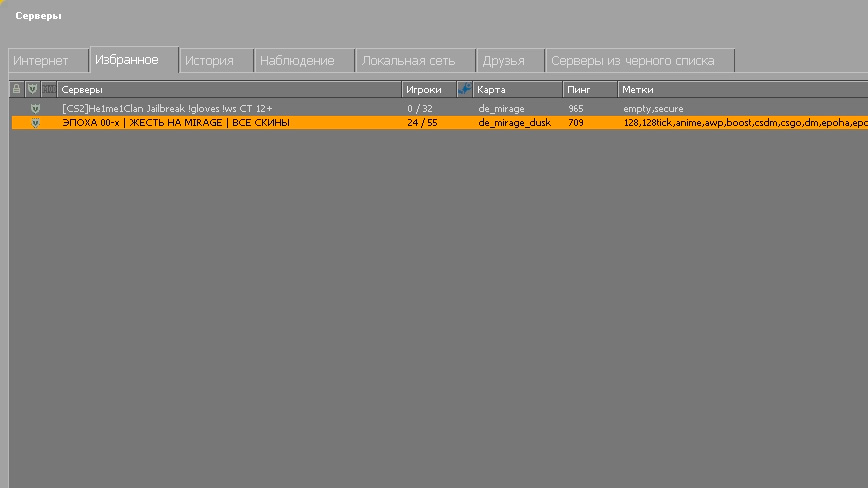Sort by the replay icon column header
Image resolution: width=868 pixels, height=488 pixels.
(49, 89)
